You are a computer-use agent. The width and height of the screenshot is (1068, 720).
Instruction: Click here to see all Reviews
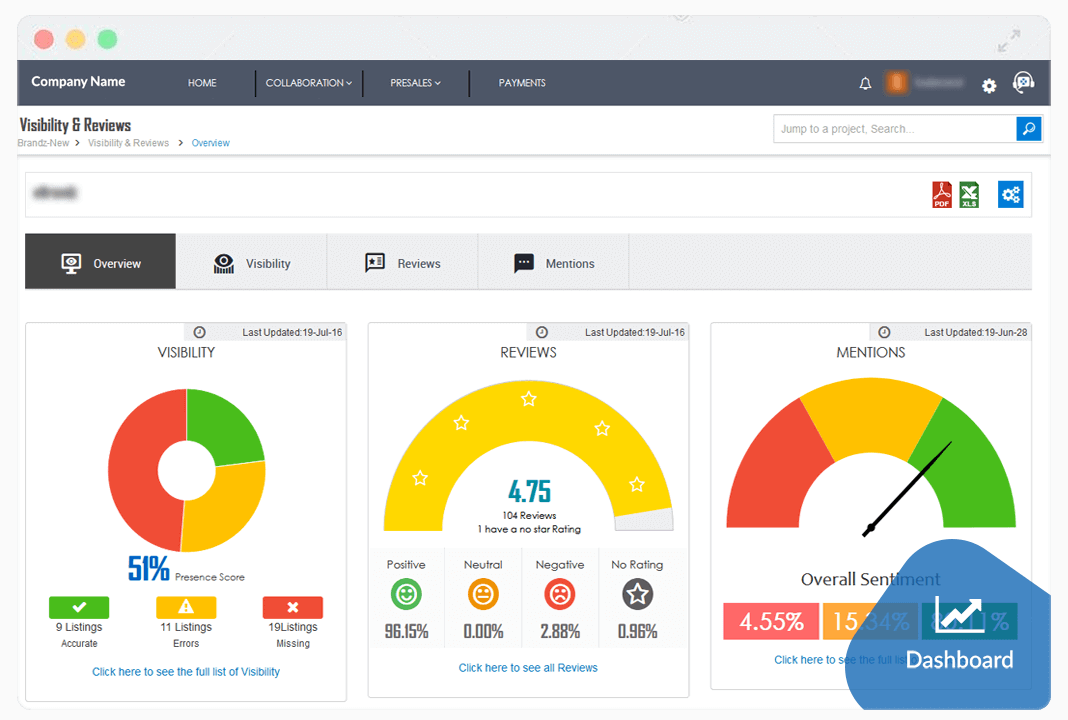point(528,667)
